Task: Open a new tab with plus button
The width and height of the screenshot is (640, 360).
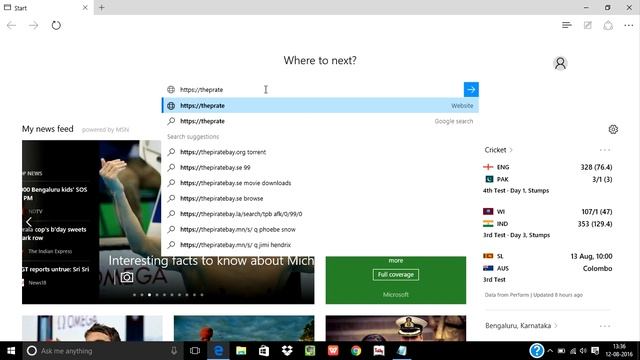Action: tap(102, 7)
